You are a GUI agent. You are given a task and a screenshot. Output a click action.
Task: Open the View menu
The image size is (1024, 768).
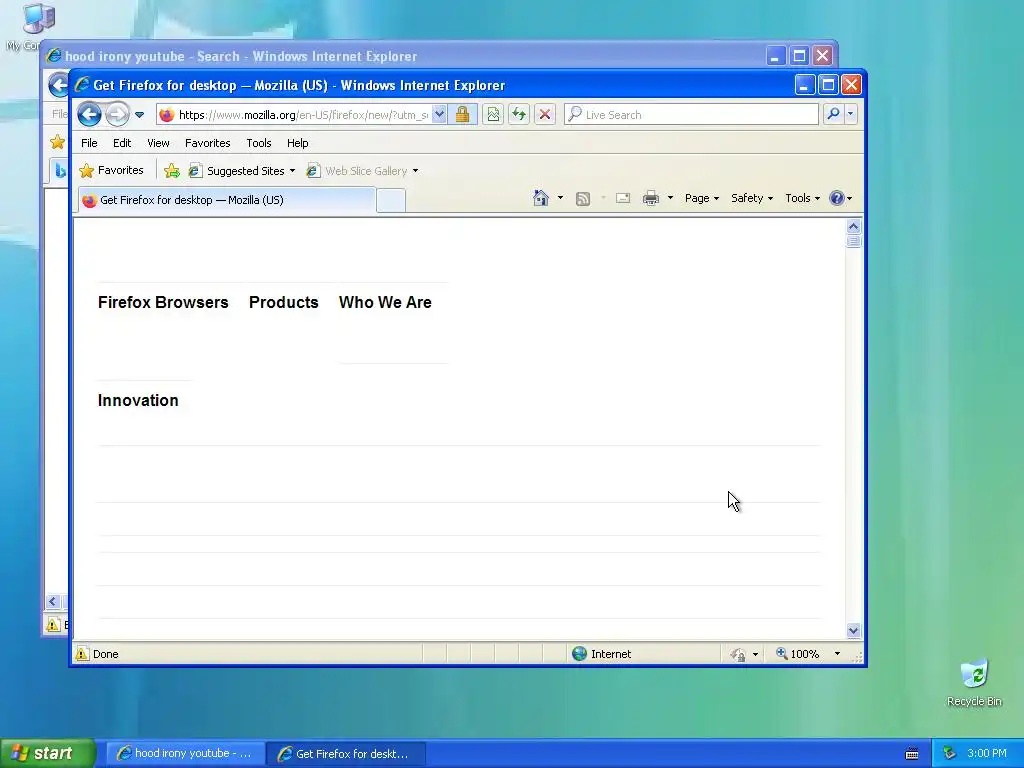coord(158,143)
